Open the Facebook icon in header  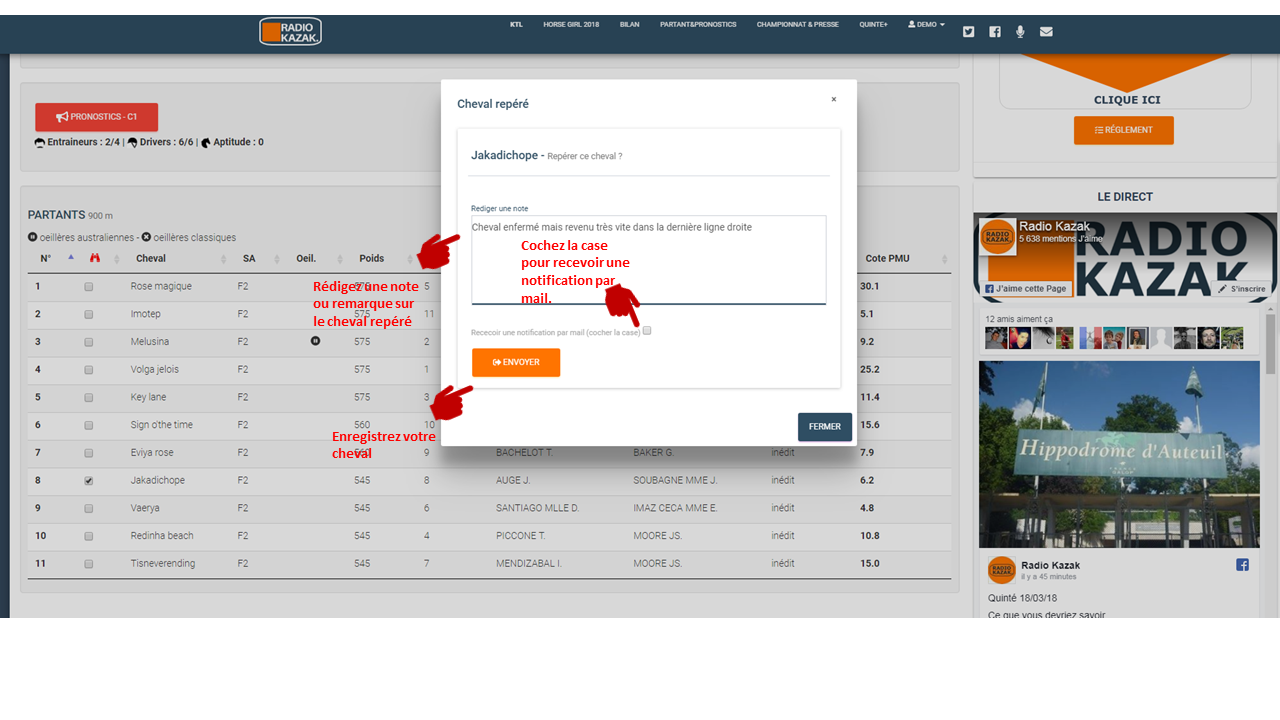click(995, 31)
